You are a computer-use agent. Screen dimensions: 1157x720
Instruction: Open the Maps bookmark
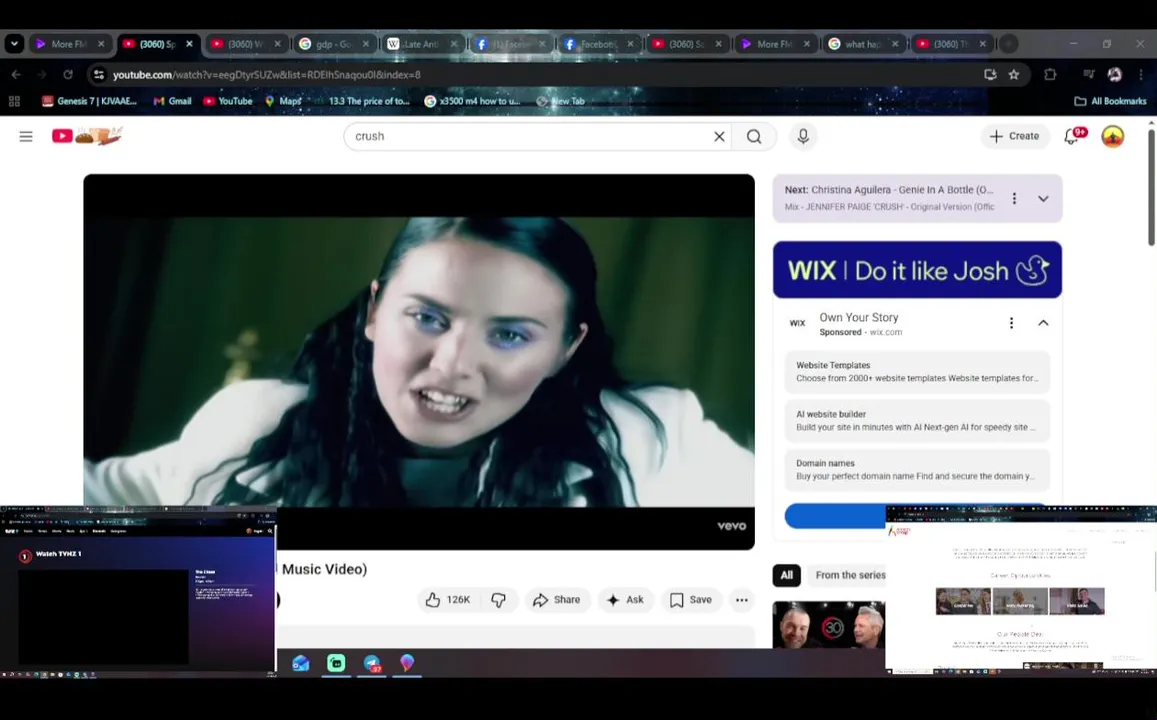click(x=283, y=101)
